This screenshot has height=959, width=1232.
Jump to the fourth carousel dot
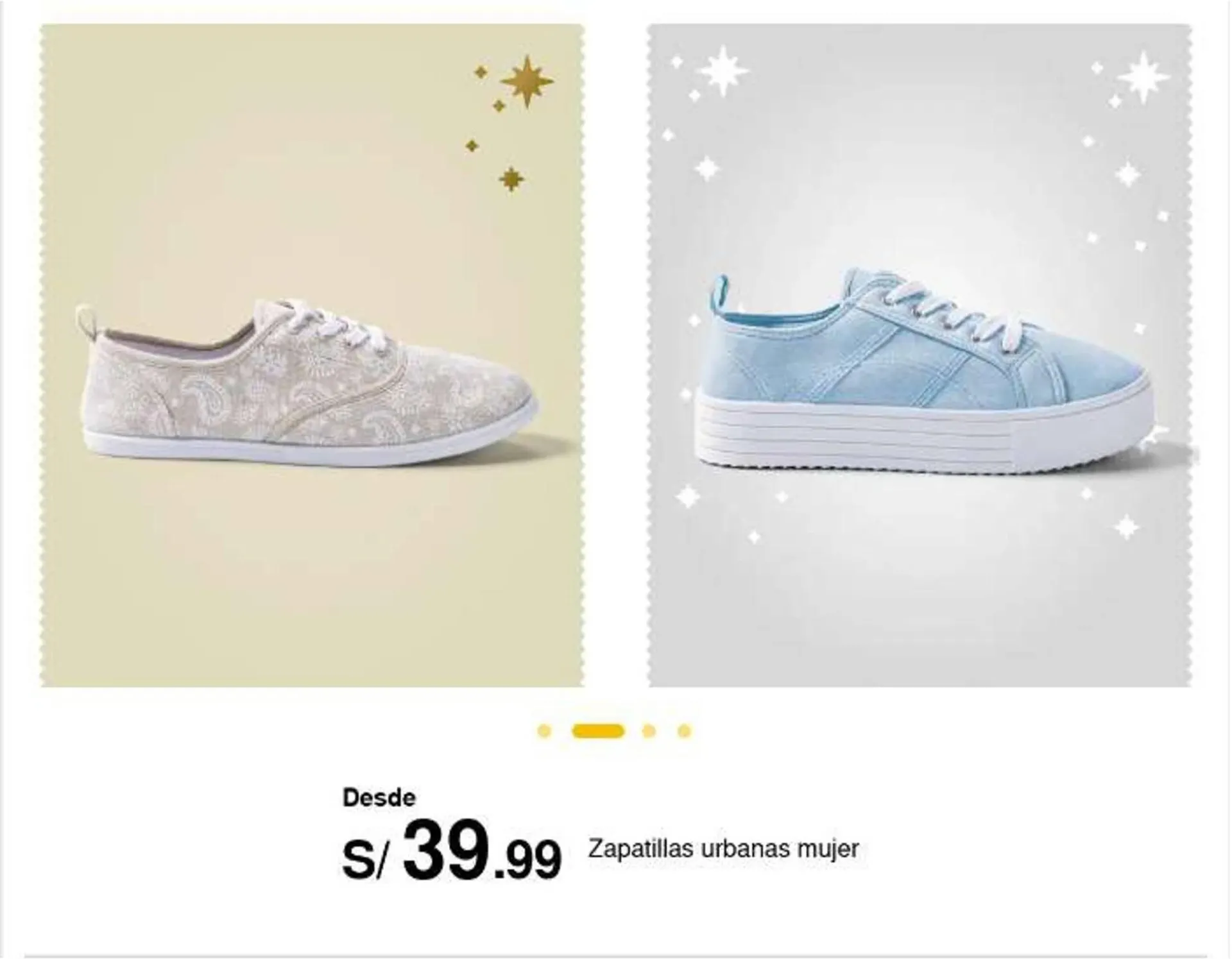point(685,731)
